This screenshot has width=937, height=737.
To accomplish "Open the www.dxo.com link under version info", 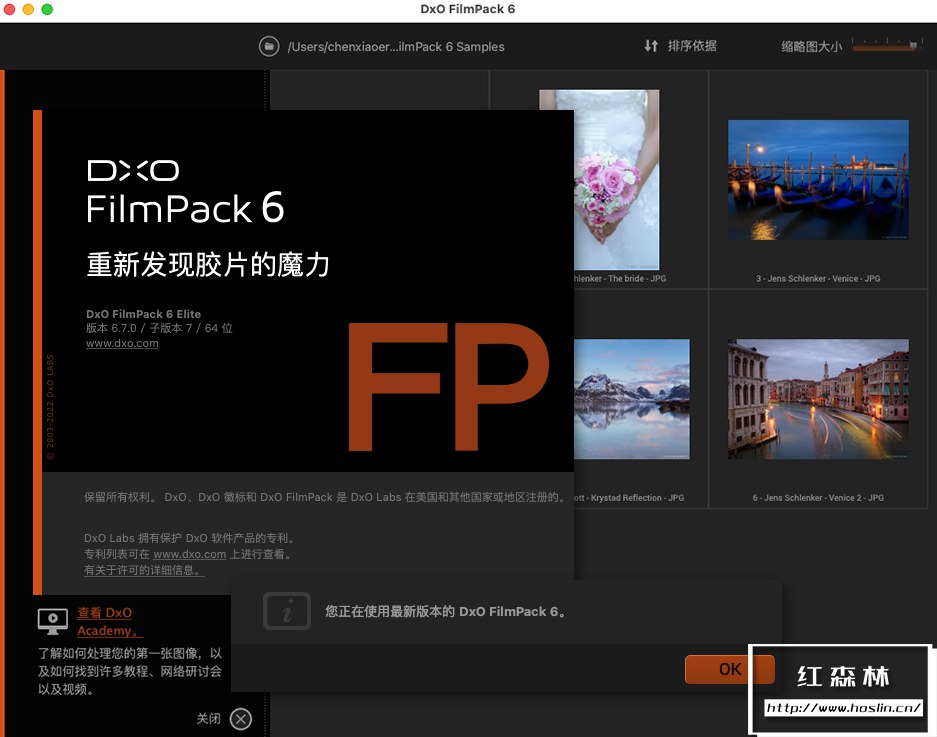I will pyautogui.click(x=122, y=343).
